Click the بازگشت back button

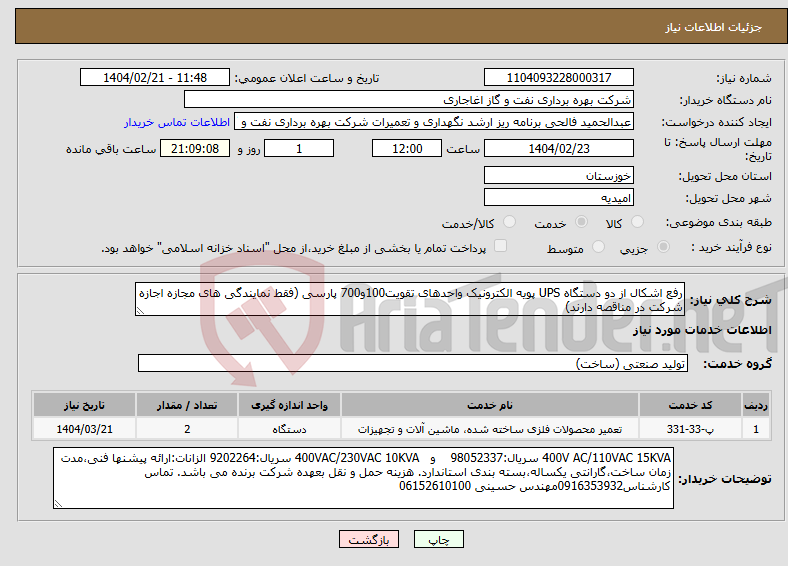[x=369, y=539]
